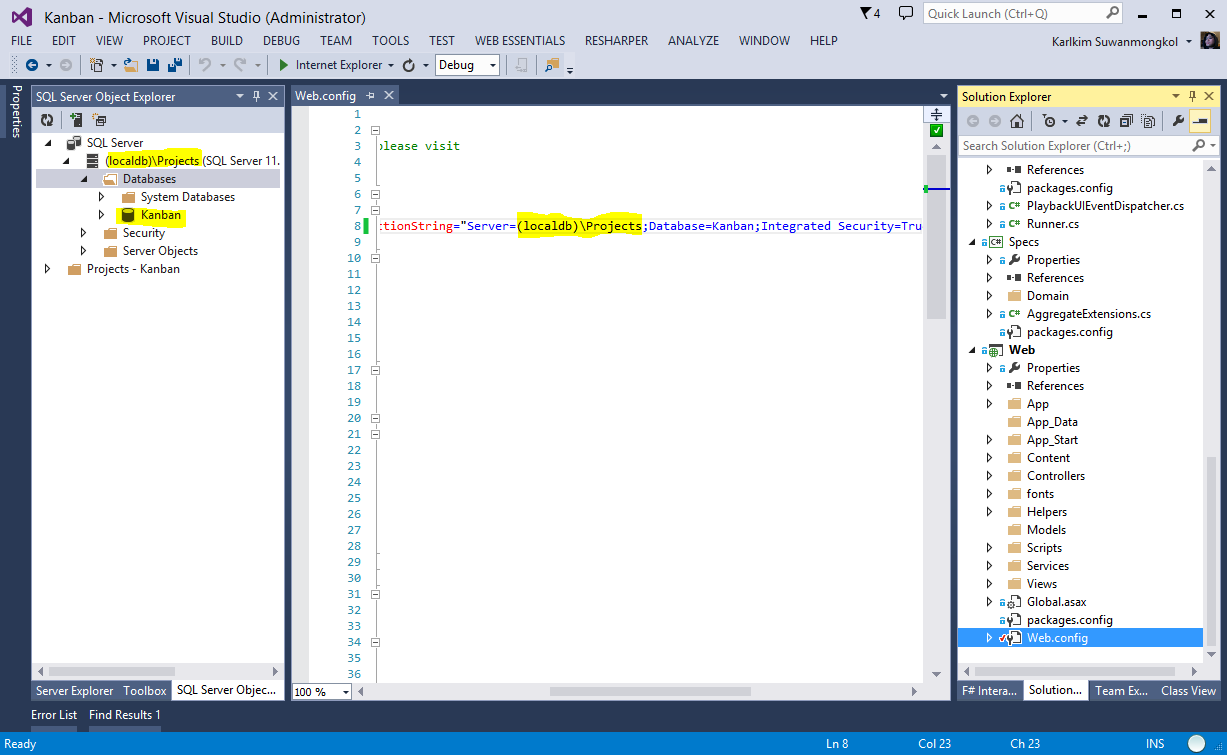Viewport: 1227px width, 755px height.
Task: Click the Solution Explorer refresh icon
Action: coord(1104,121)
